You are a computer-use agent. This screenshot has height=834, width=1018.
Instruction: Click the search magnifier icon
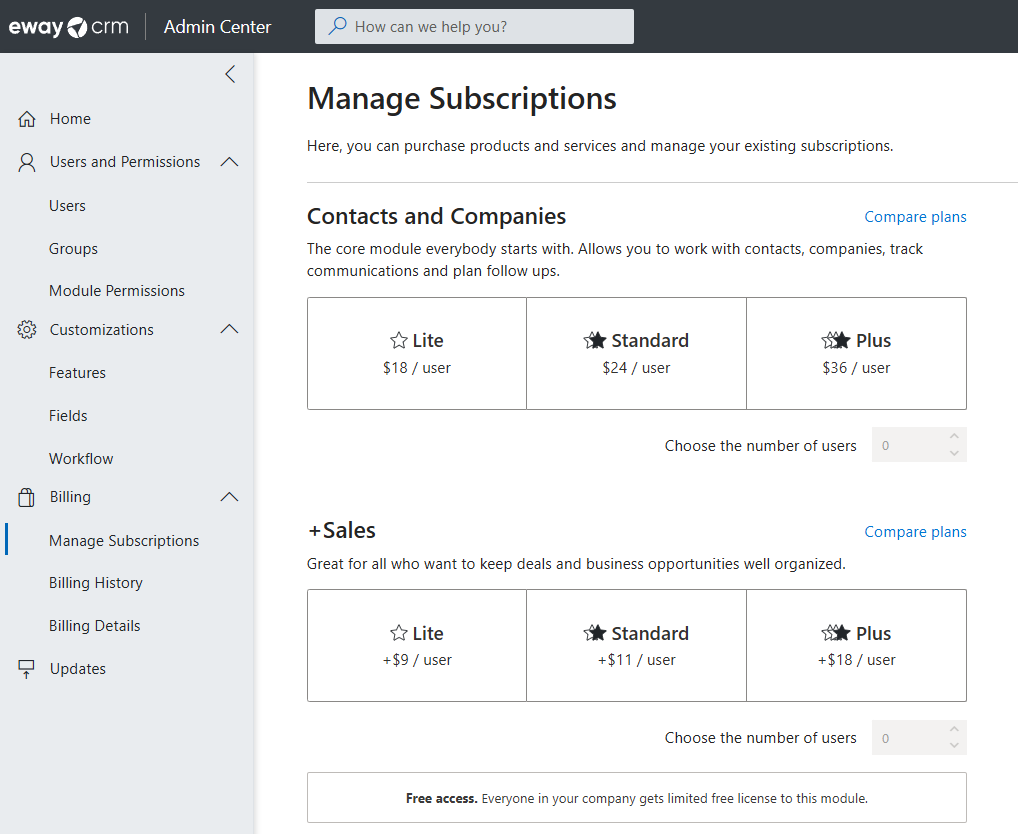[x=337, y=26]
